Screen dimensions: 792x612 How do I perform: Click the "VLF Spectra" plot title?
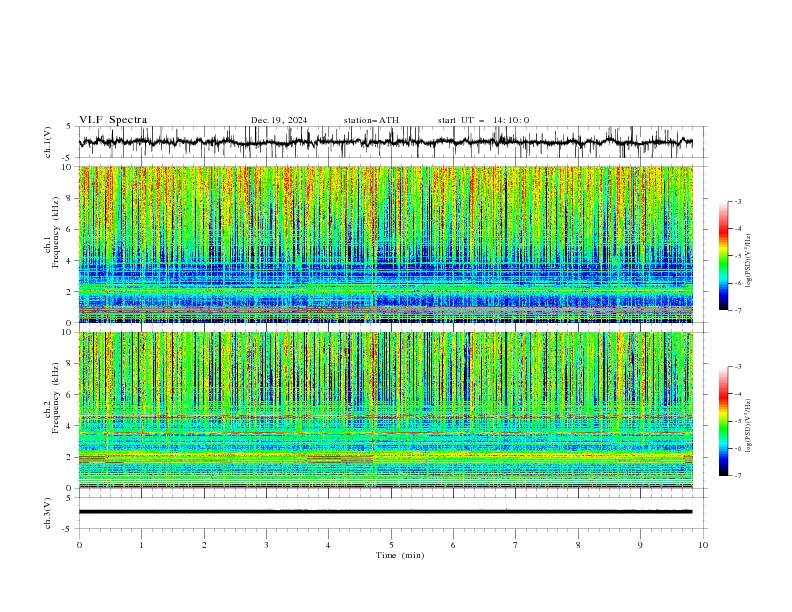[113, 120]
